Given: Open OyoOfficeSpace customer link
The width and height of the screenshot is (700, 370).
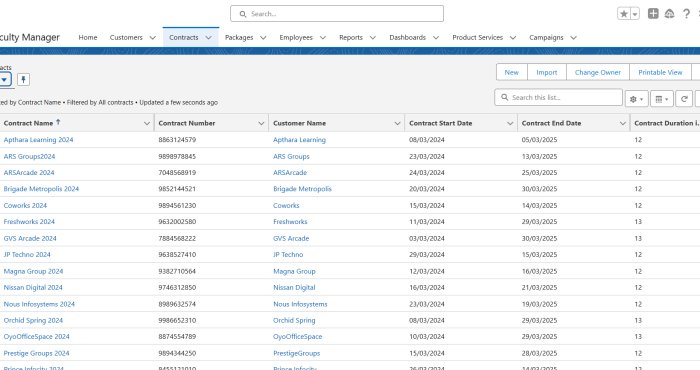Looking at the screenshot, I should [x=297, y=337].
